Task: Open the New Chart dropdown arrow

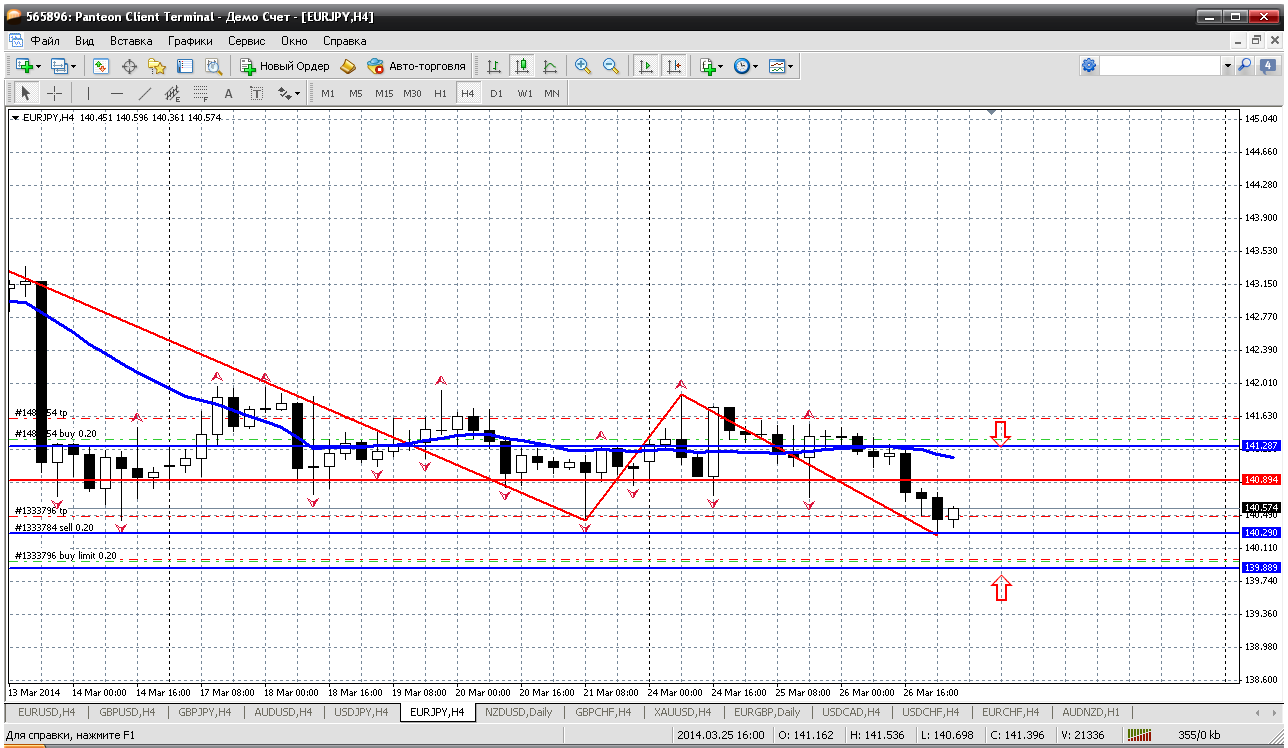Action: 39,66
